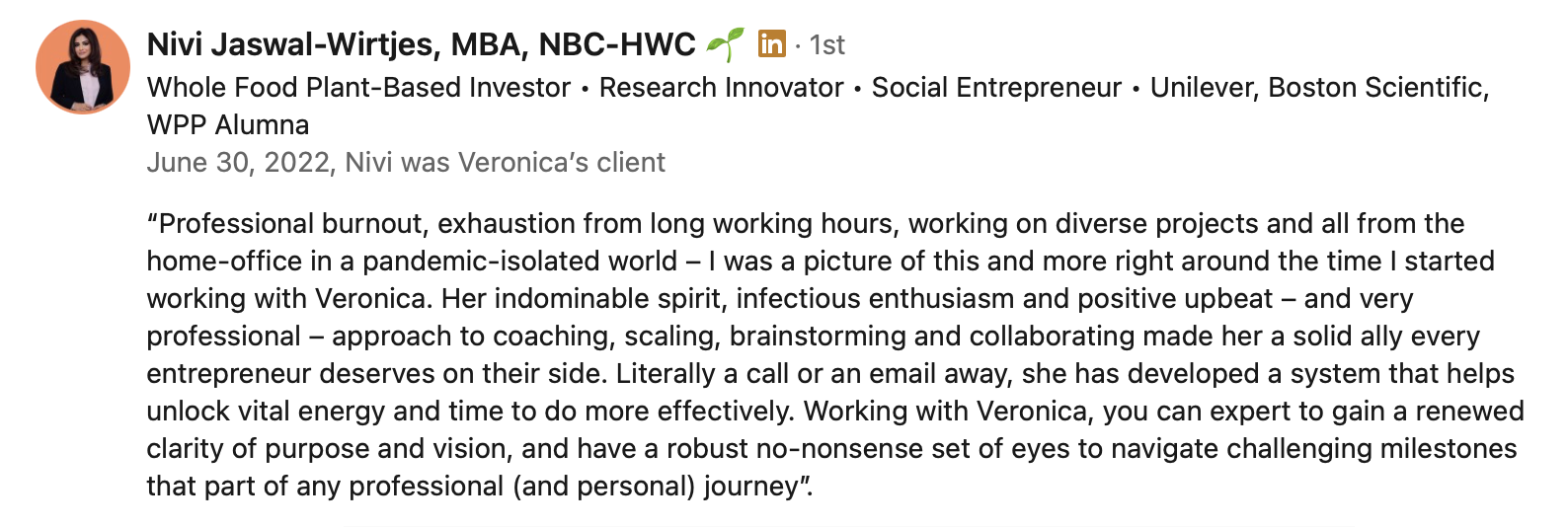This screenshot has width=1568, height=527.
Task: Click Social Entrepreneur in the headline
Action: point(996,88)
